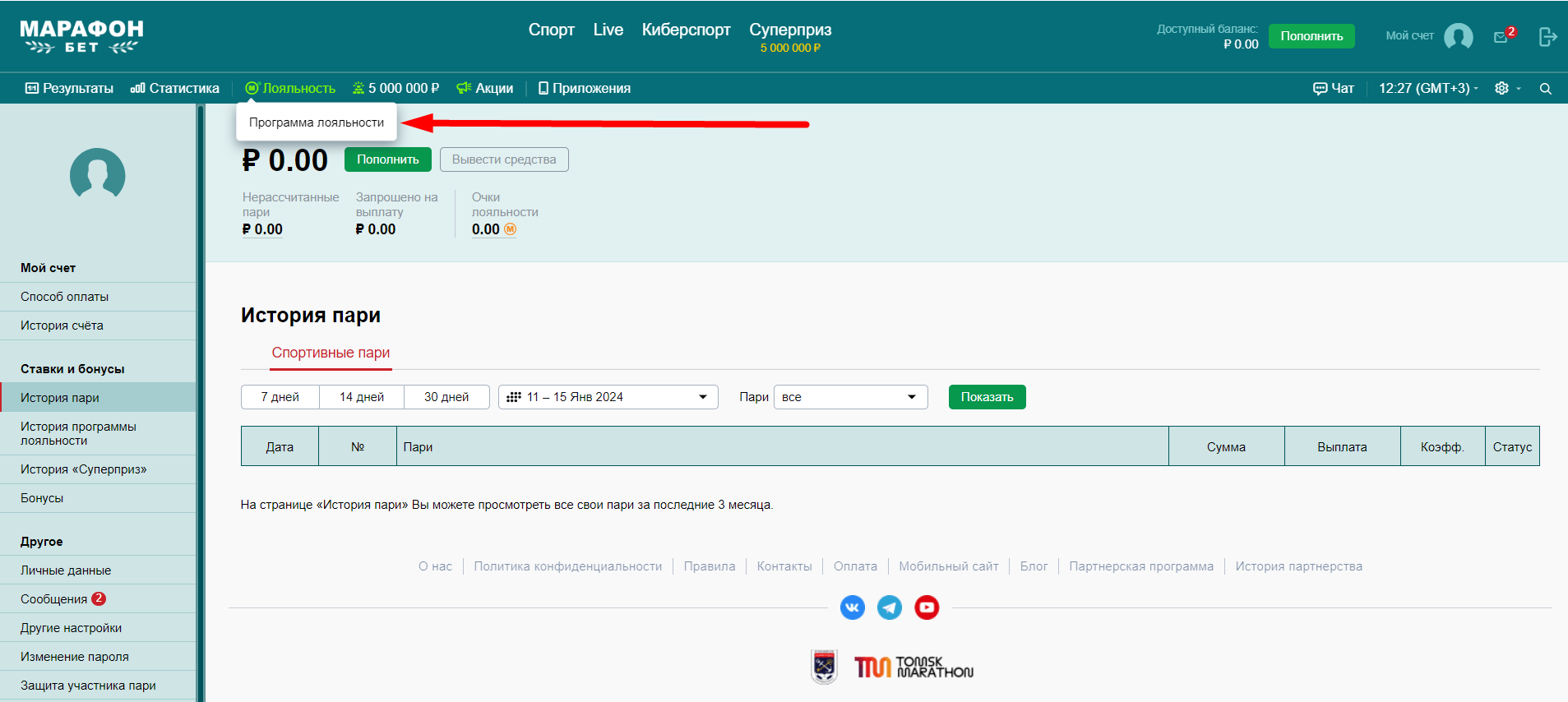Screen dimensions: 1568x702
Task: Open the VK social page icon
Action: click(x=852, y=607)
